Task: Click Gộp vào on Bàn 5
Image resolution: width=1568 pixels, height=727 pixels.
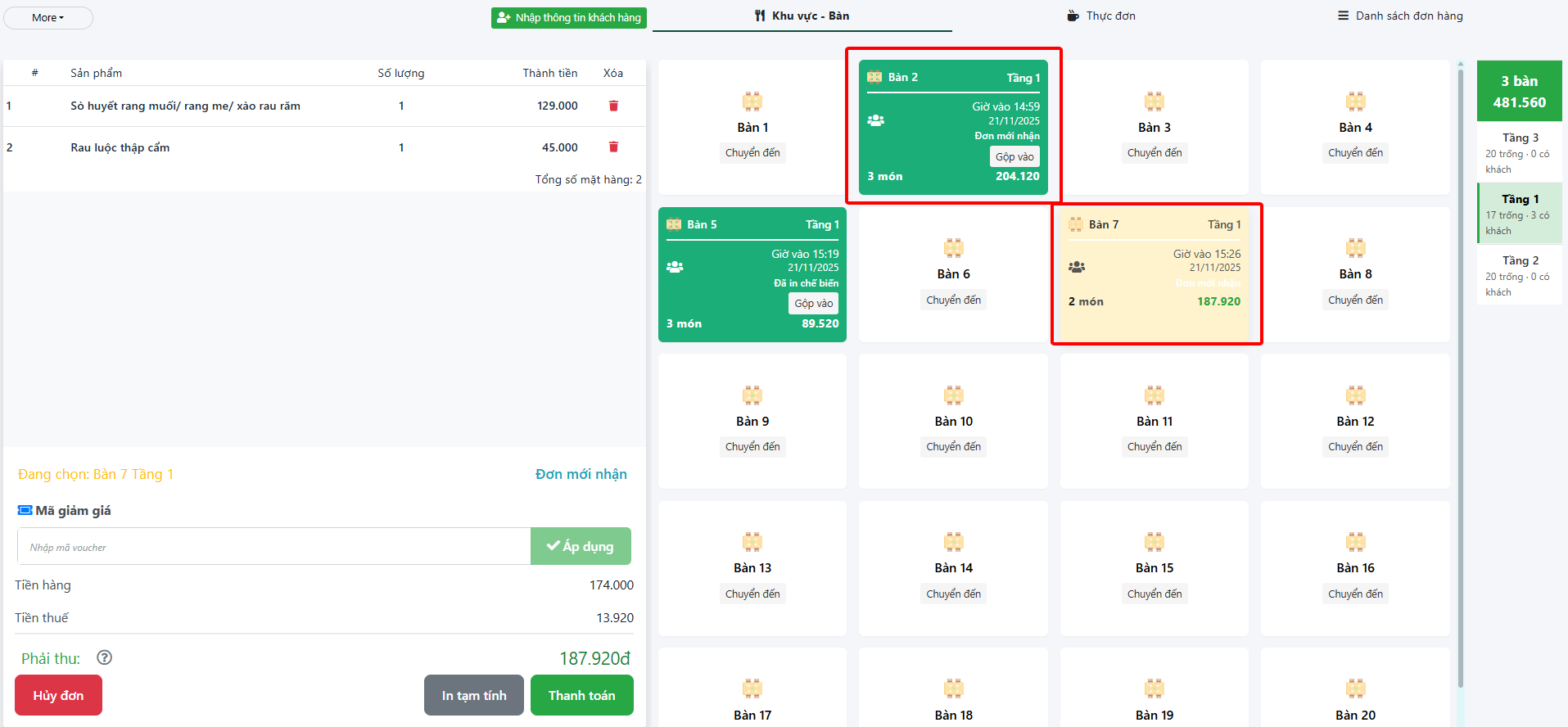Action: [x=813, y=304]
